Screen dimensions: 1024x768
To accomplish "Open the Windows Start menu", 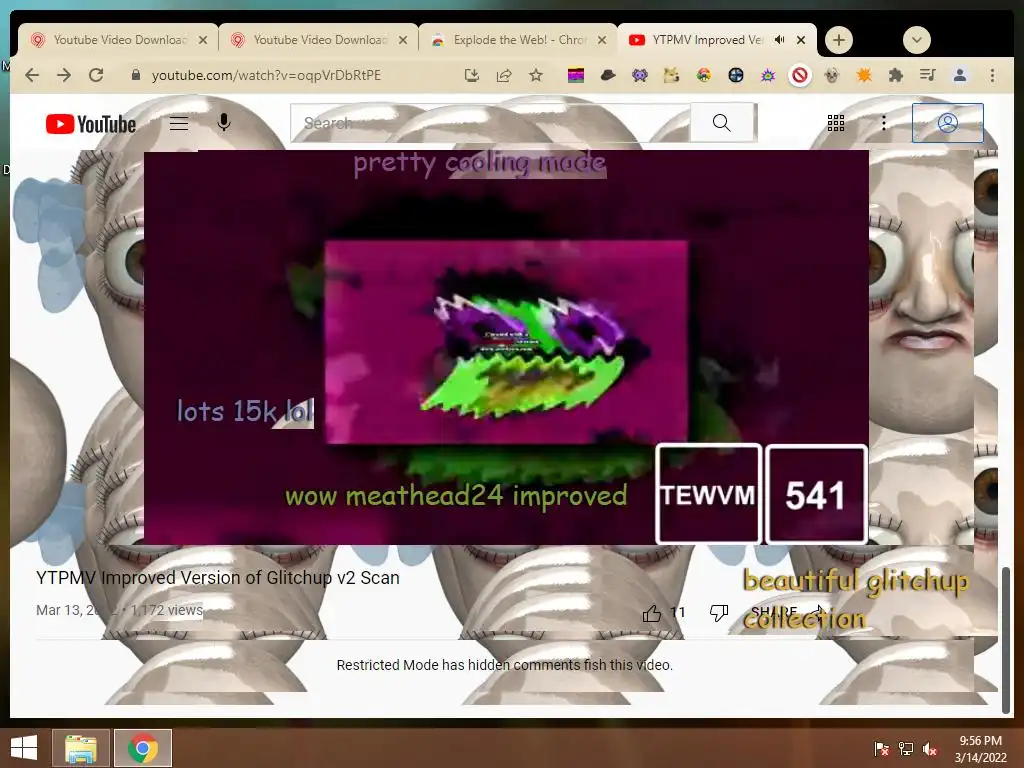I will pyautogui.click(x=24, y=748).
